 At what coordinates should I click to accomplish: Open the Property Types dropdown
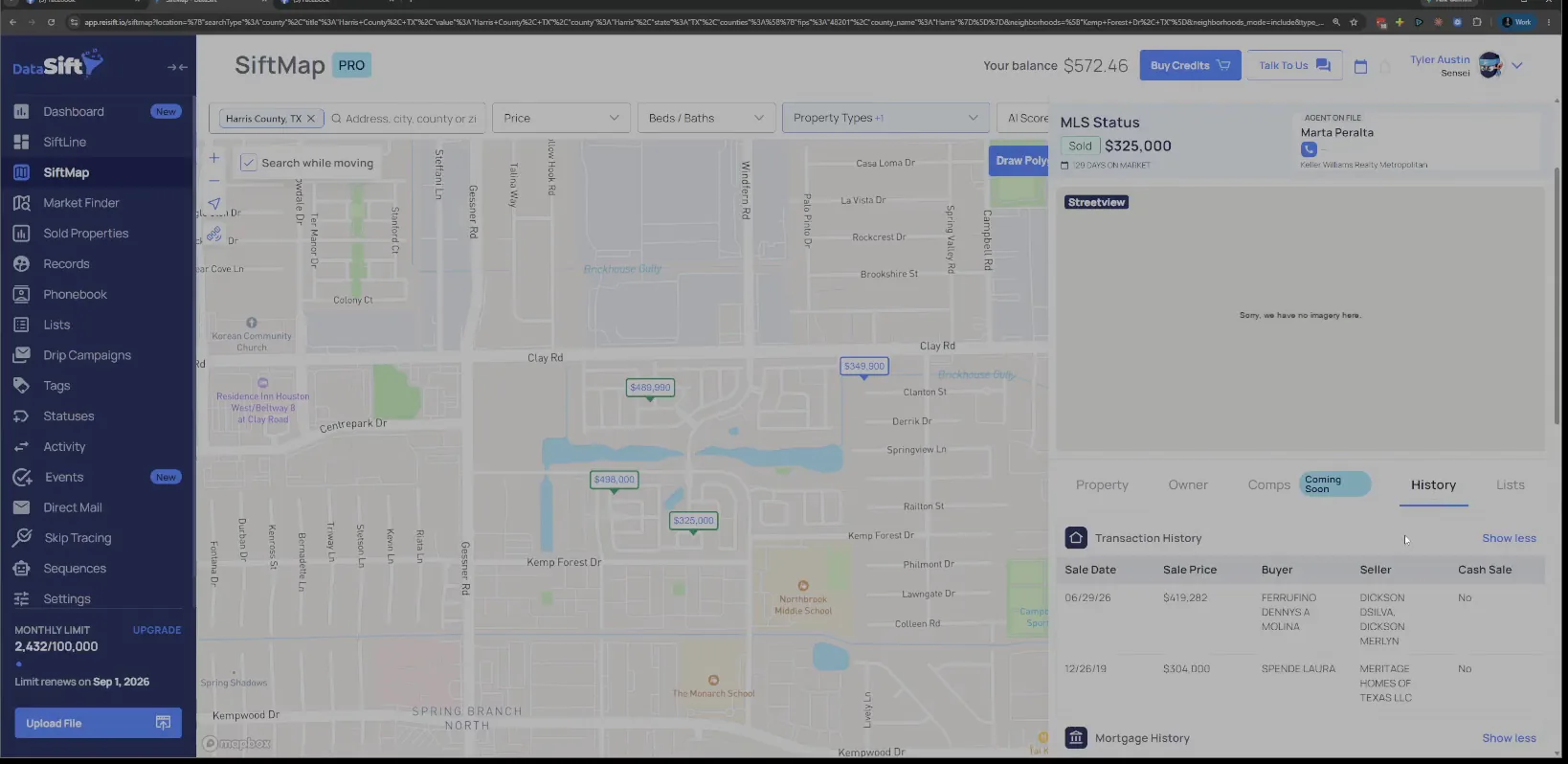885,118
